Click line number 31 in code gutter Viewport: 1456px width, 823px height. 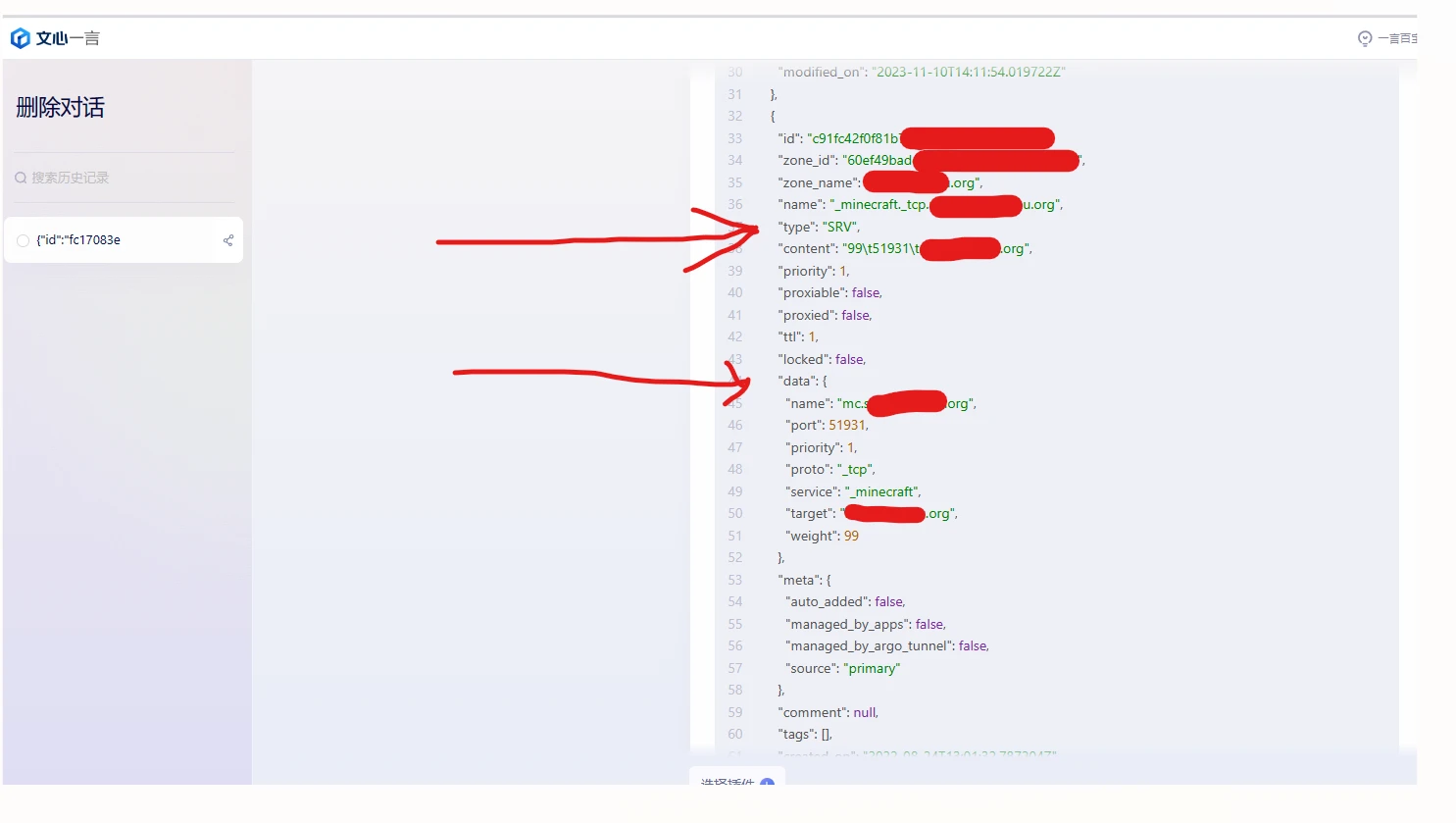pos(735,94)
